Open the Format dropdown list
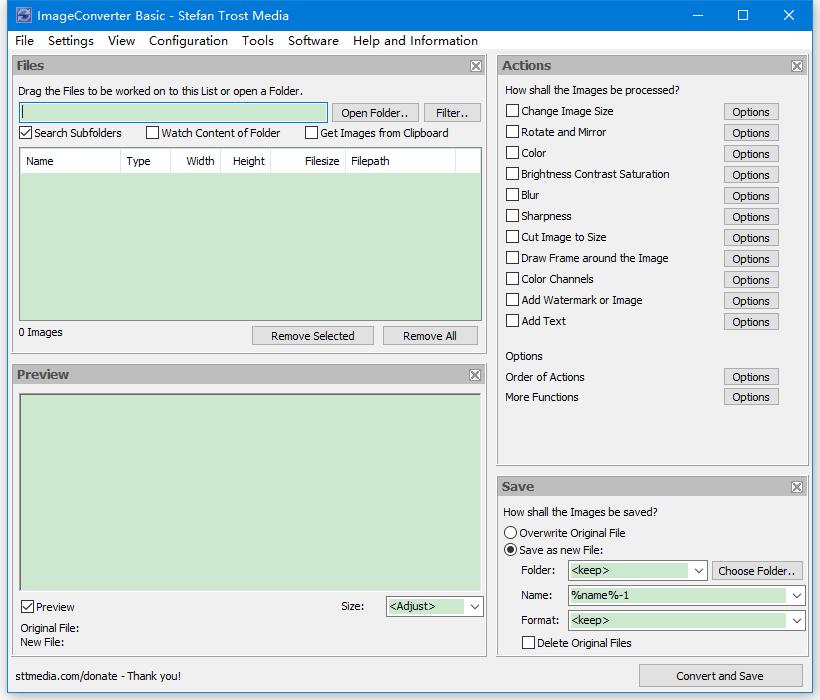Image resolution: width=820 pixels, height=700 pixels. tap(796, 621)
